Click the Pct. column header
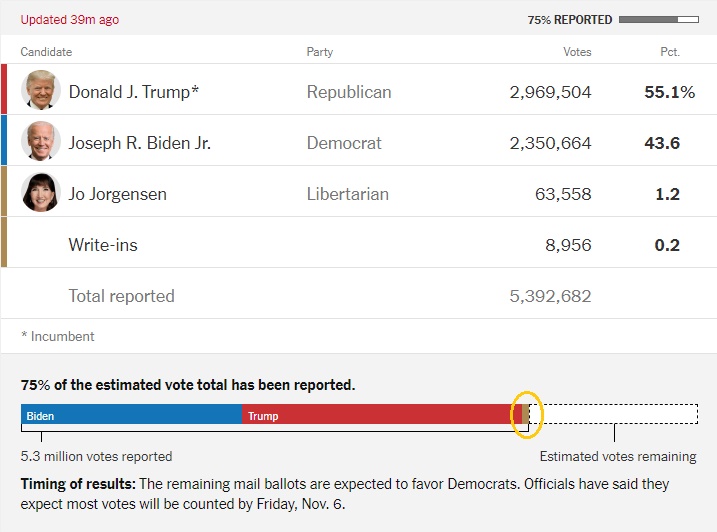The width and height of the screenshot is (717, 532). 669,52
